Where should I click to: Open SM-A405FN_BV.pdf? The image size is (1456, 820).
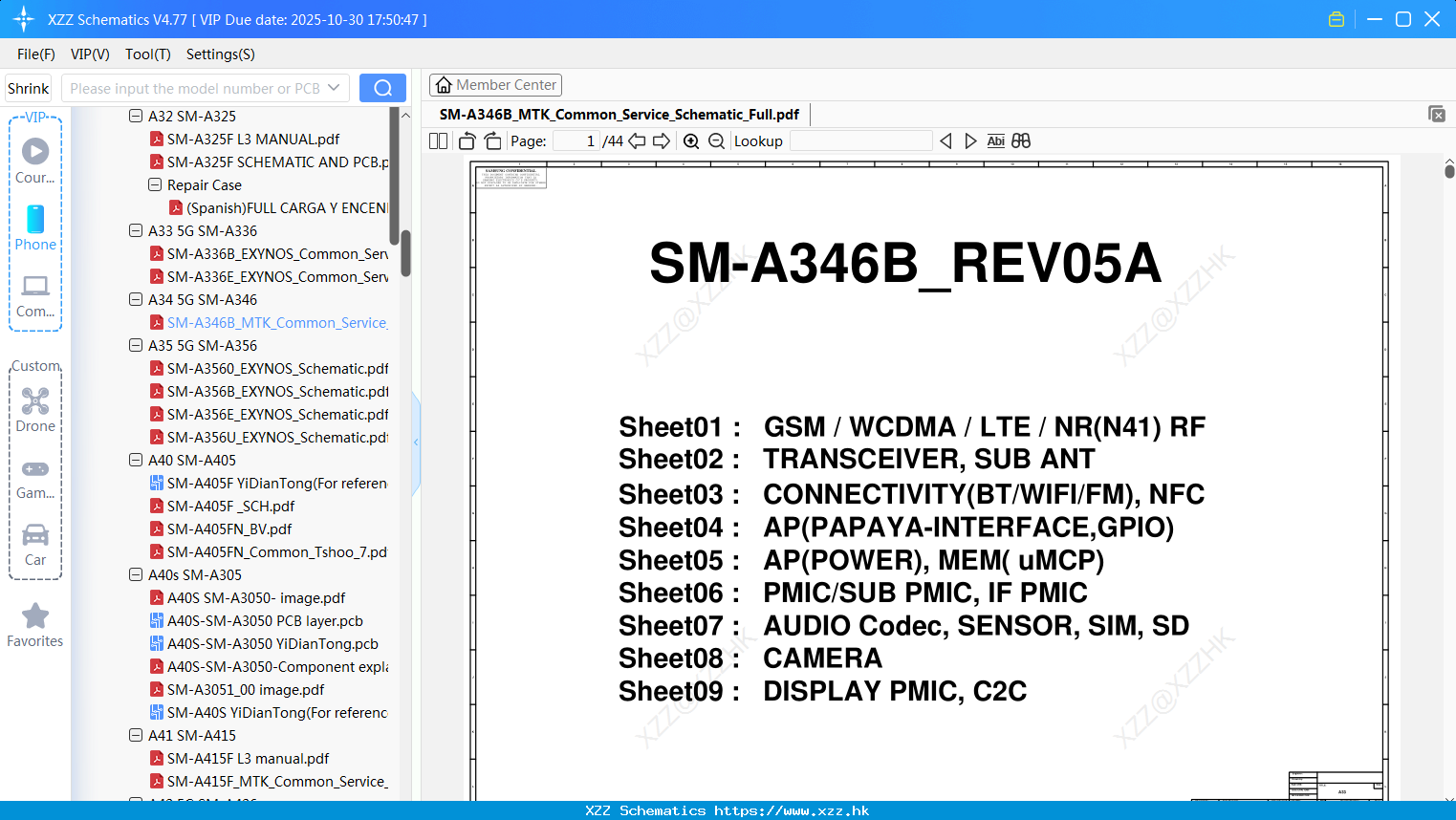tap(229, 529)
